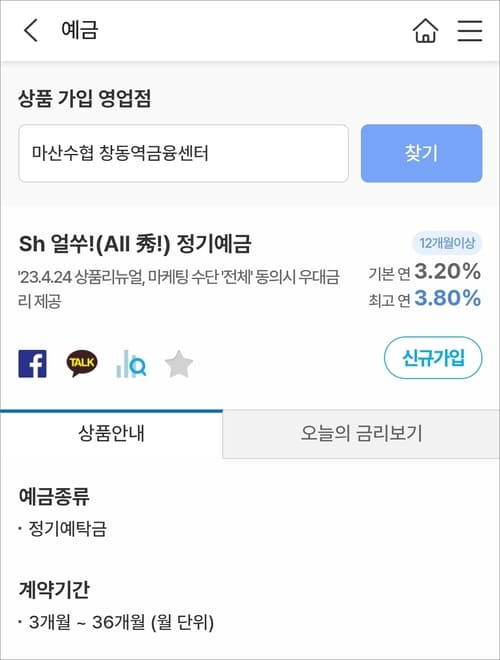Screen dimensions: 500x660
Task: Click the '23.4.24 상품리뉴얼 description text
Action: pyautogui.click(x=179, y=289)
